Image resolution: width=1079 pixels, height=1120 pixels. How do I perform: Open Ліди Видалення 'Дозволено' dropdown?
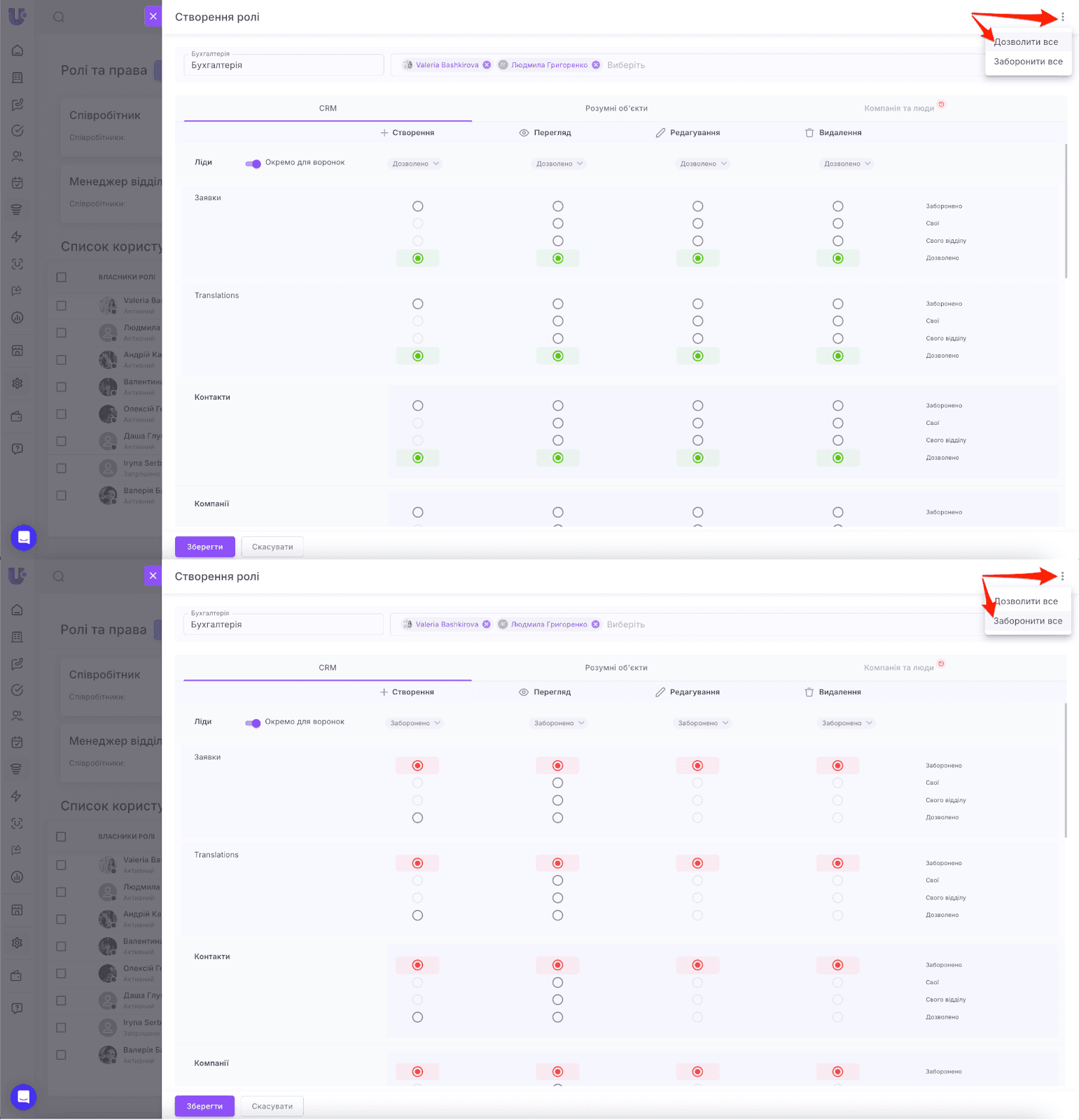click(x=847, y=164)
